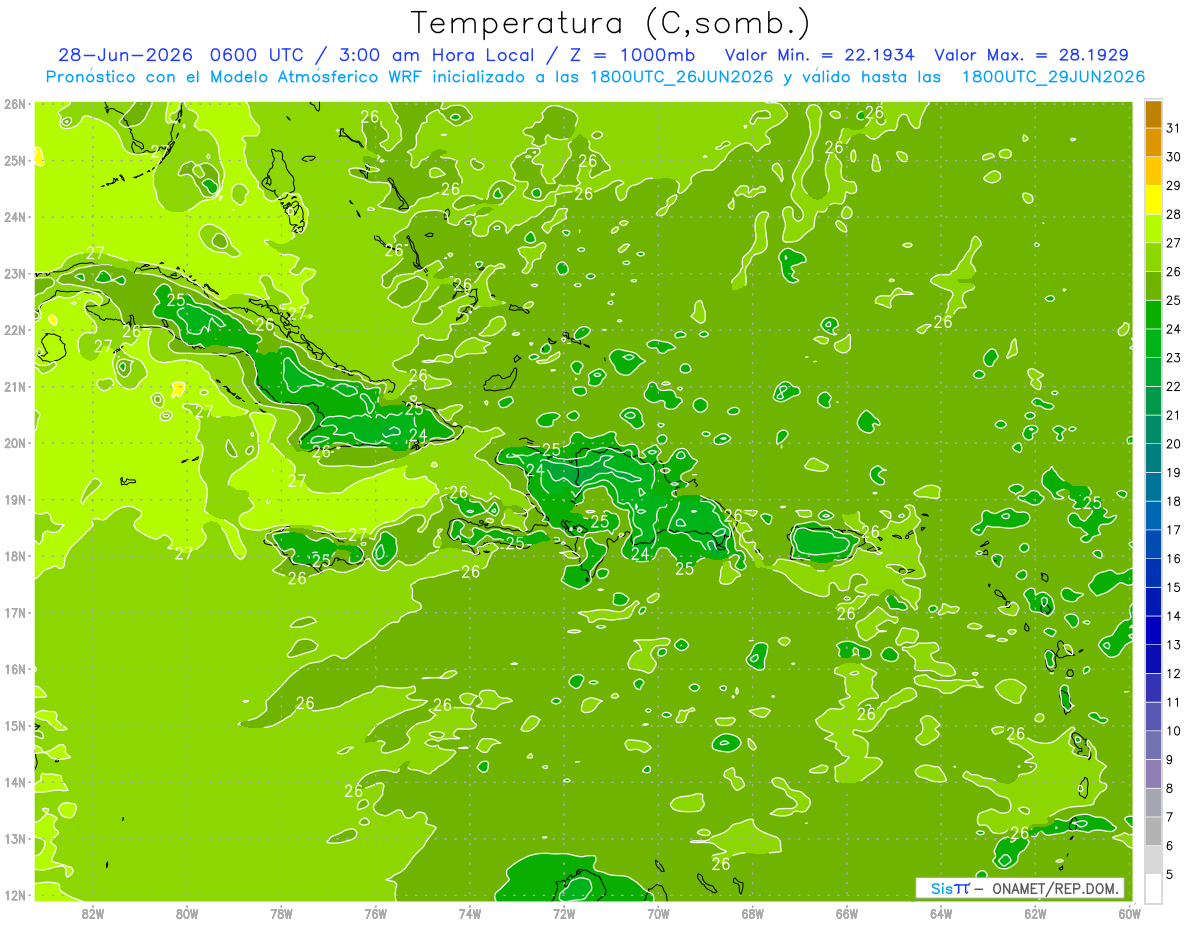Click the 12N latitude axis label

tap(14, 895)
